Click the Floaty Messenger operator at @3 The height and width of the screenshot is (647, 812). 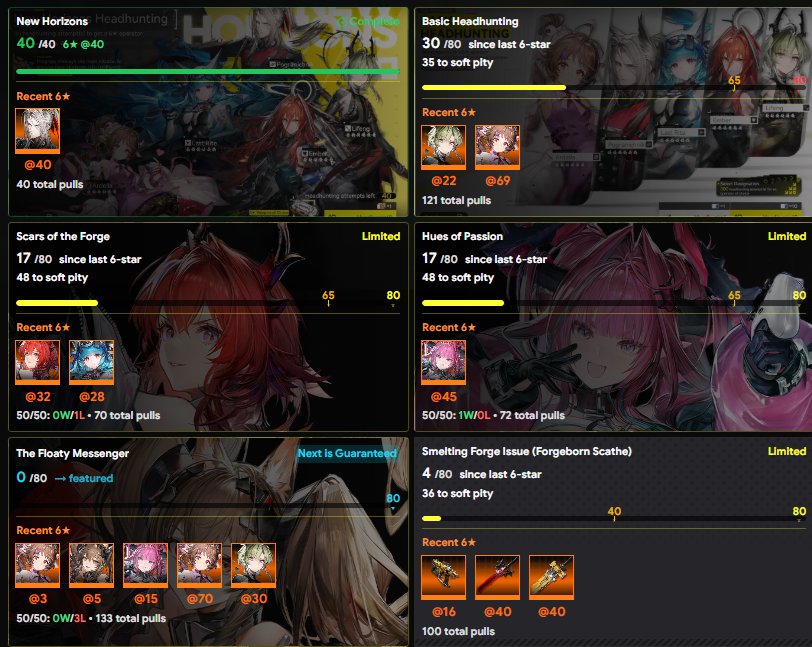[37, 565]
